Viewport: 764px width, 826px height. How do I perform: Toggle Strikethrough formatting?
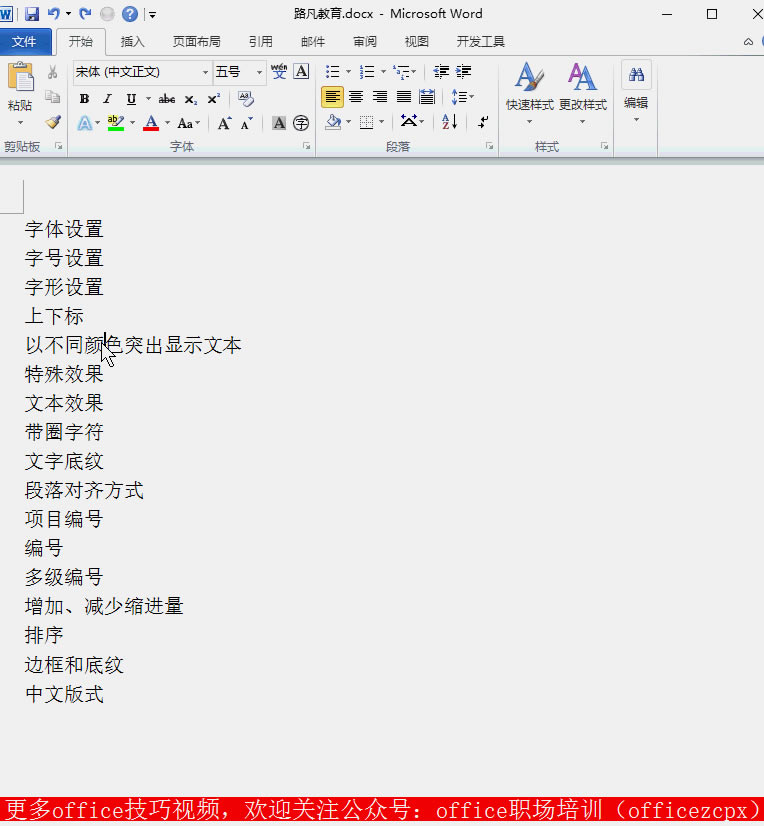[x=166, y=99]
